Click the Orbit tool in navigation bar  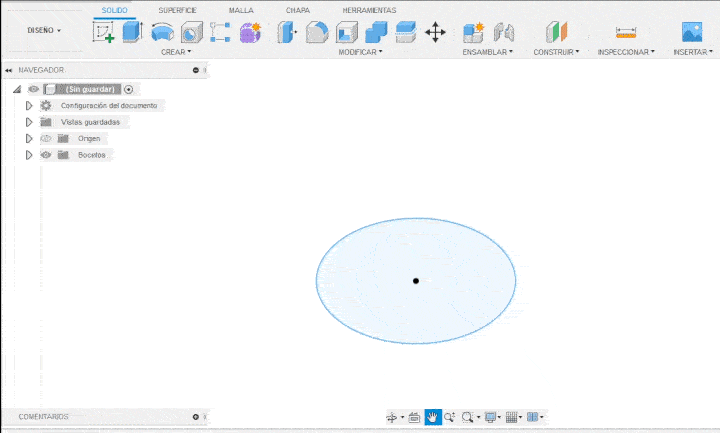point(392,417)
